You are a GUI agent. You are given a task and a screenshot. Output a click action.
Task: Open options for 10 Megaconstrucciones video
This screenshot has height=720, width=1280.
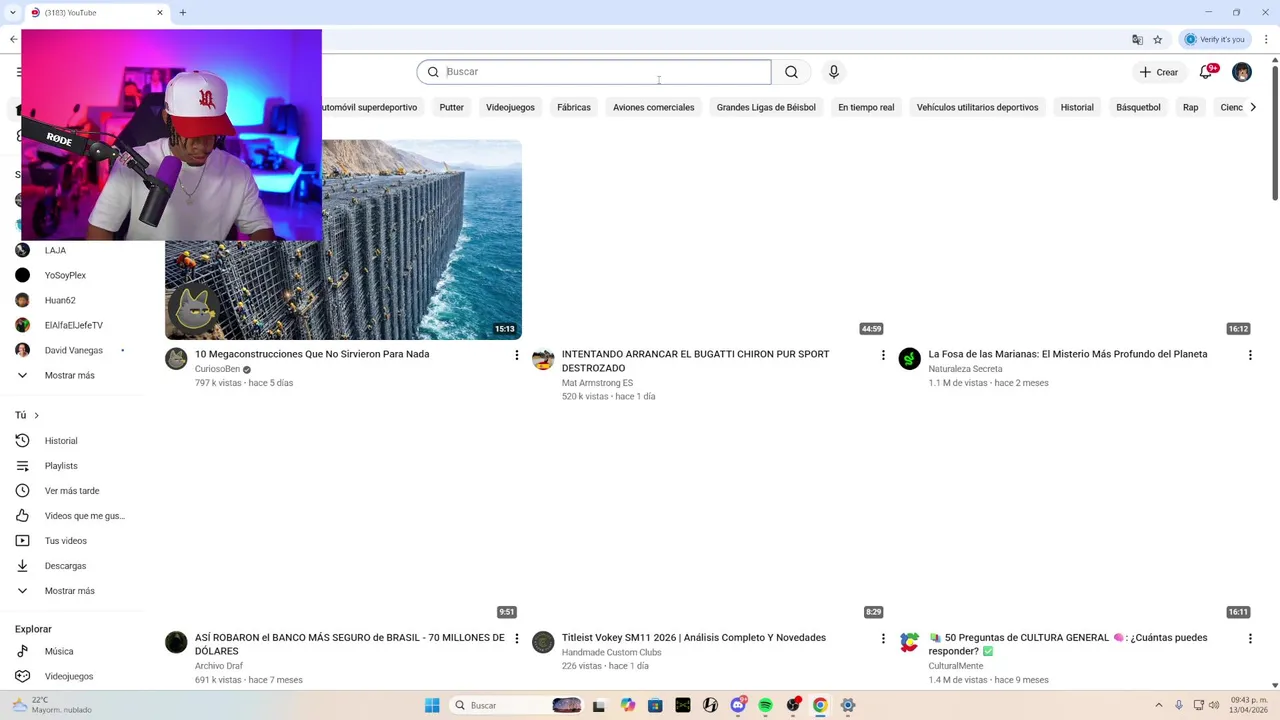517,355
